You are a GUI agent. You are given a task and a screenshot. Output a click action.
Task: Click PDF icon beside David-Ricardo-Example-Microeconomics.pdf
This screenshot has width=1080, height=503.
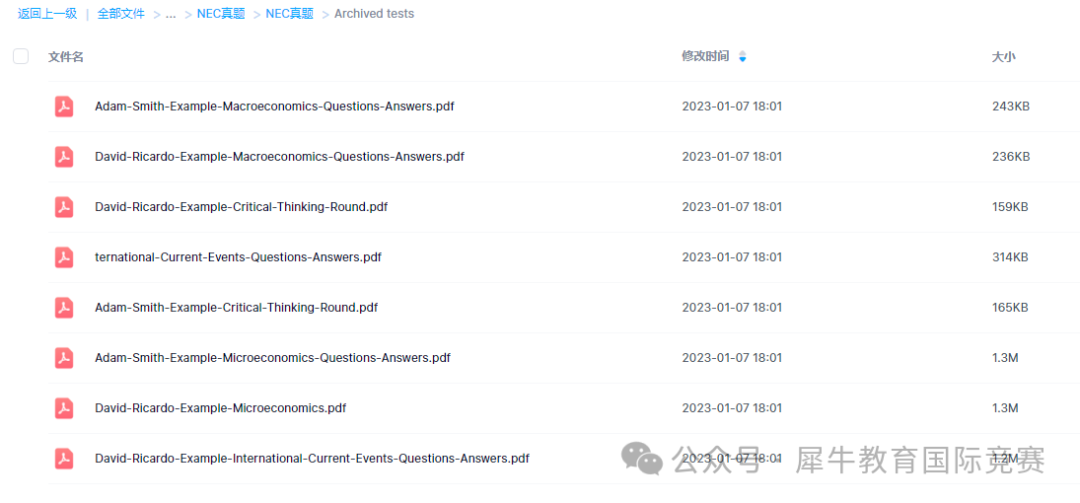pos(64,408)
